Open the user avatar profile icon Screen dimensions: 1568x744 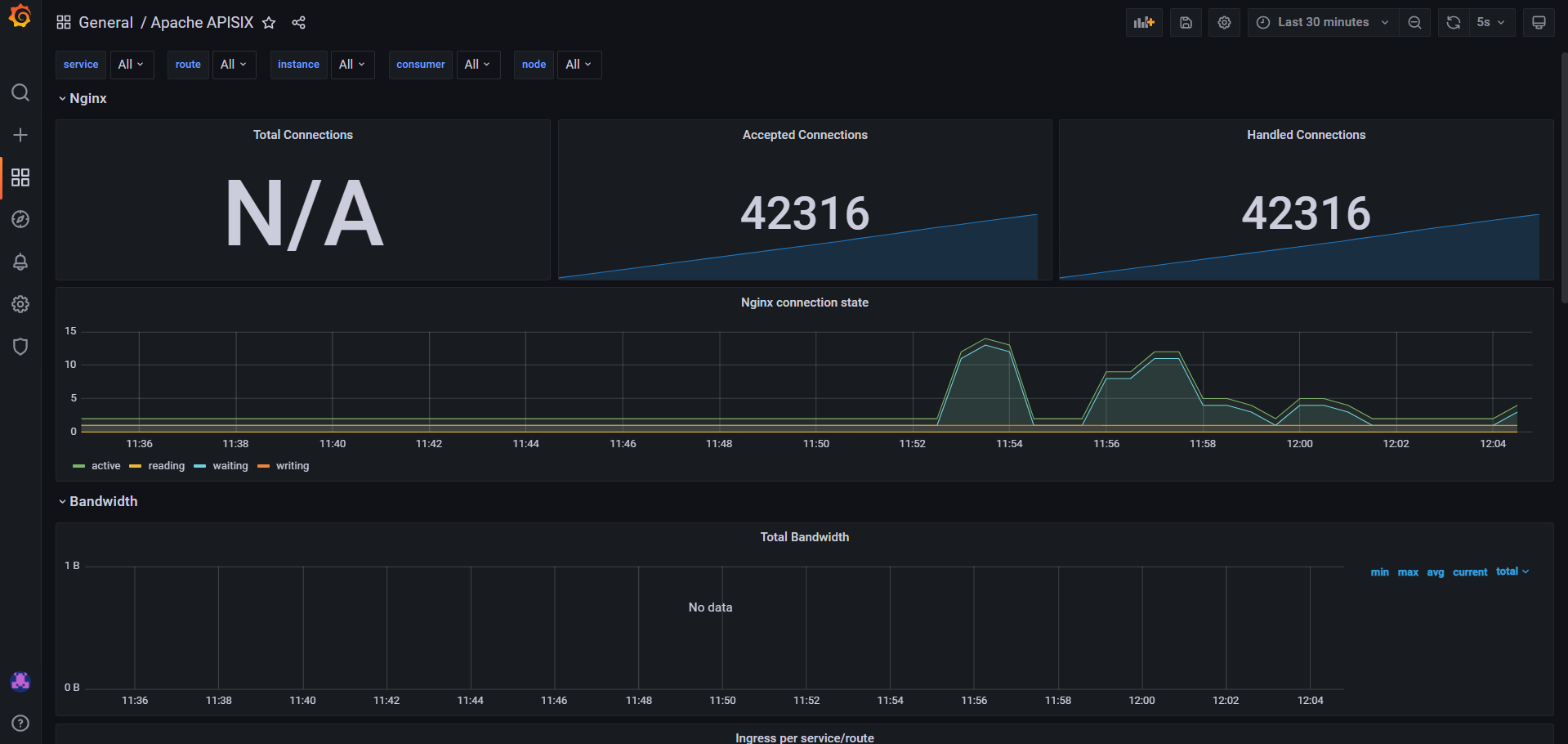click(20, 681)
